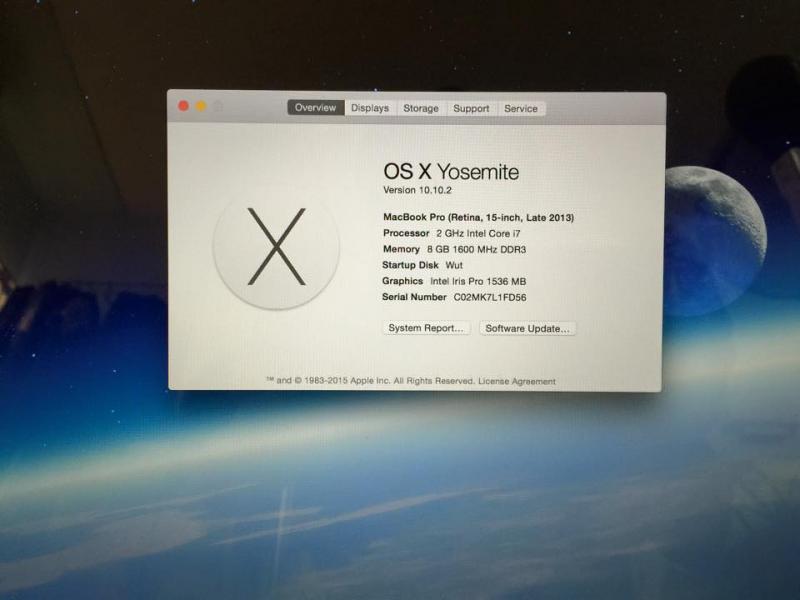Click the greyed-out zoom window button
The image size is (800, 600).
pyautogui.click(x=218, y=106)
